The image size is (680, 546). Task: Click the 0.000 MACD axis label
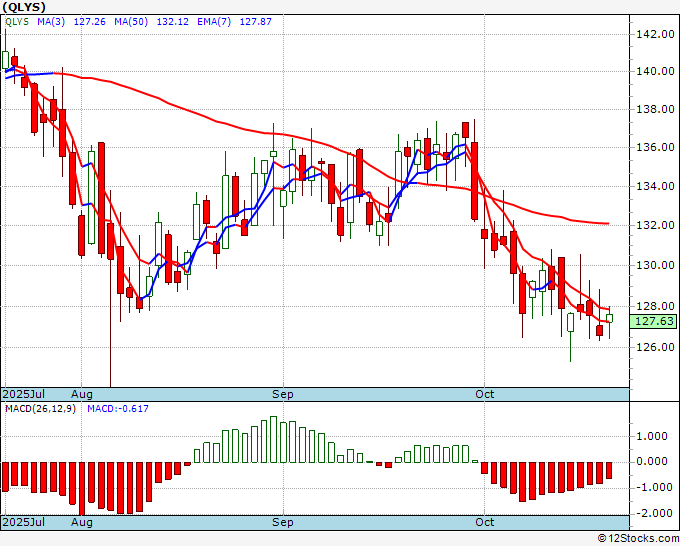tap(653, 461)
